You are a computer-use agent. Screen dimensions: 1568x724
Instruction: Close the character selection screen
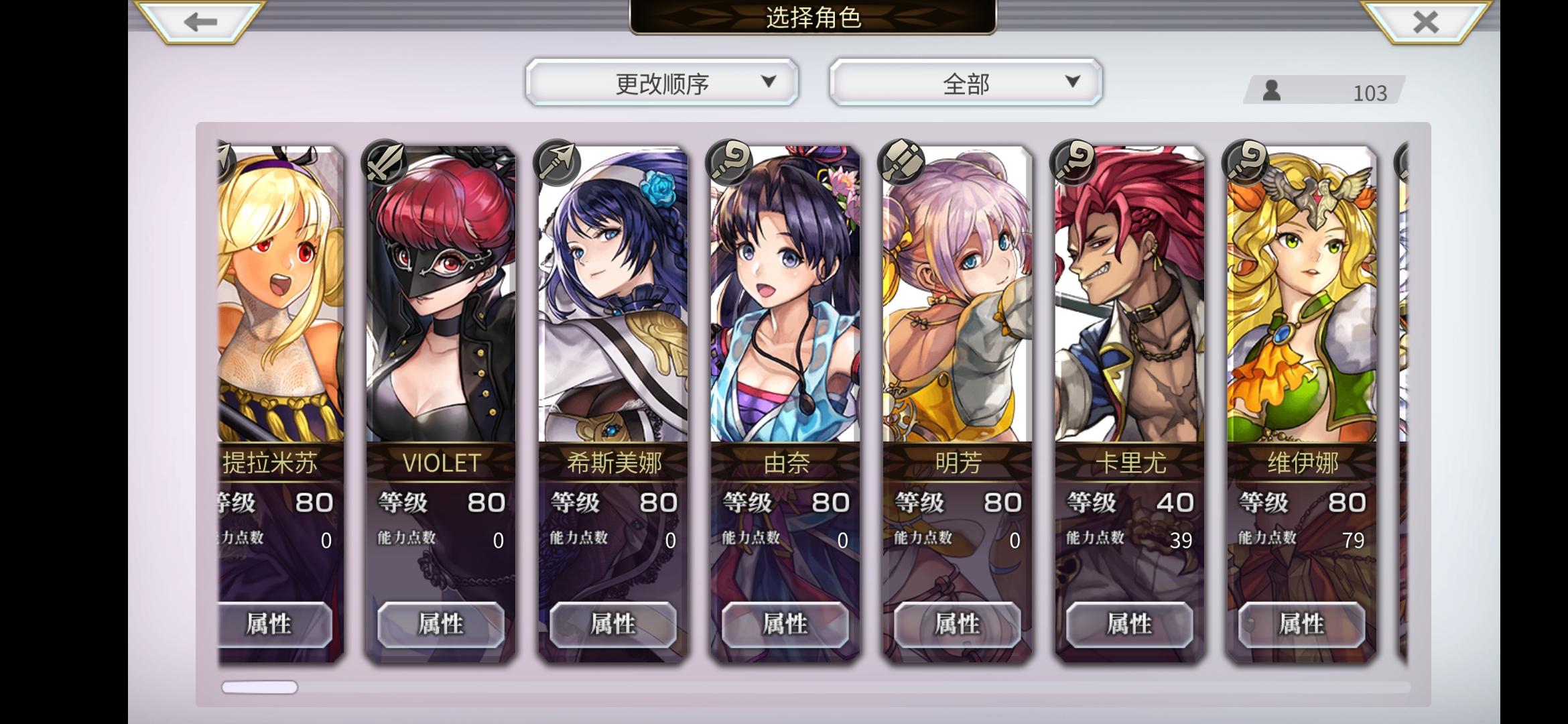[1425, 22]
